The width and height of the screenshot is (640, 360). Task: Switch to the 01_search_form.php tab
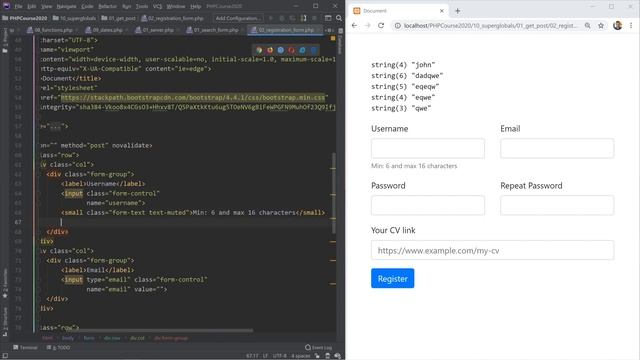coord(216,30)
